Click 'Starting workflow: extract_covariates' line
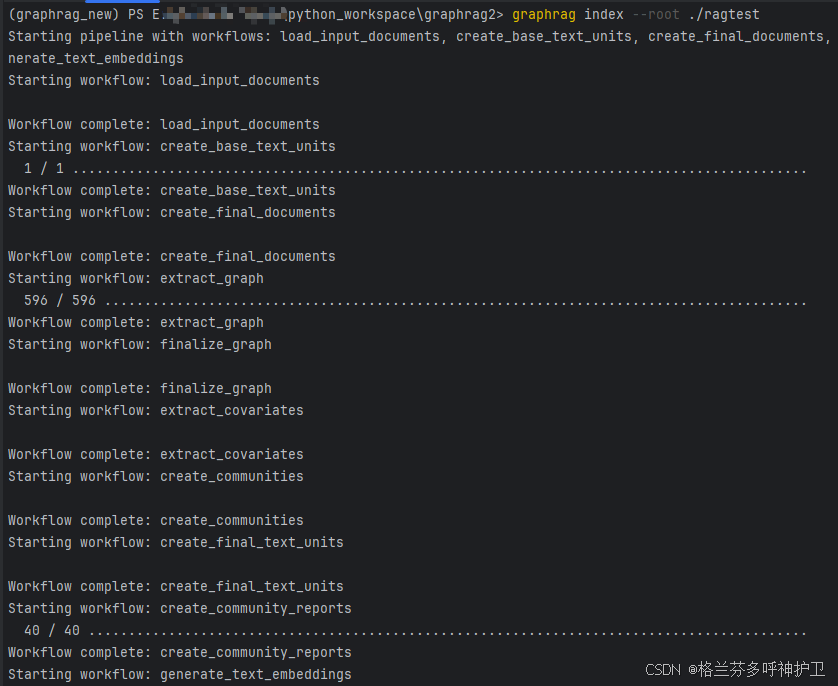The image size is (838, 686). pyautogui.click(x=156, y=410)
